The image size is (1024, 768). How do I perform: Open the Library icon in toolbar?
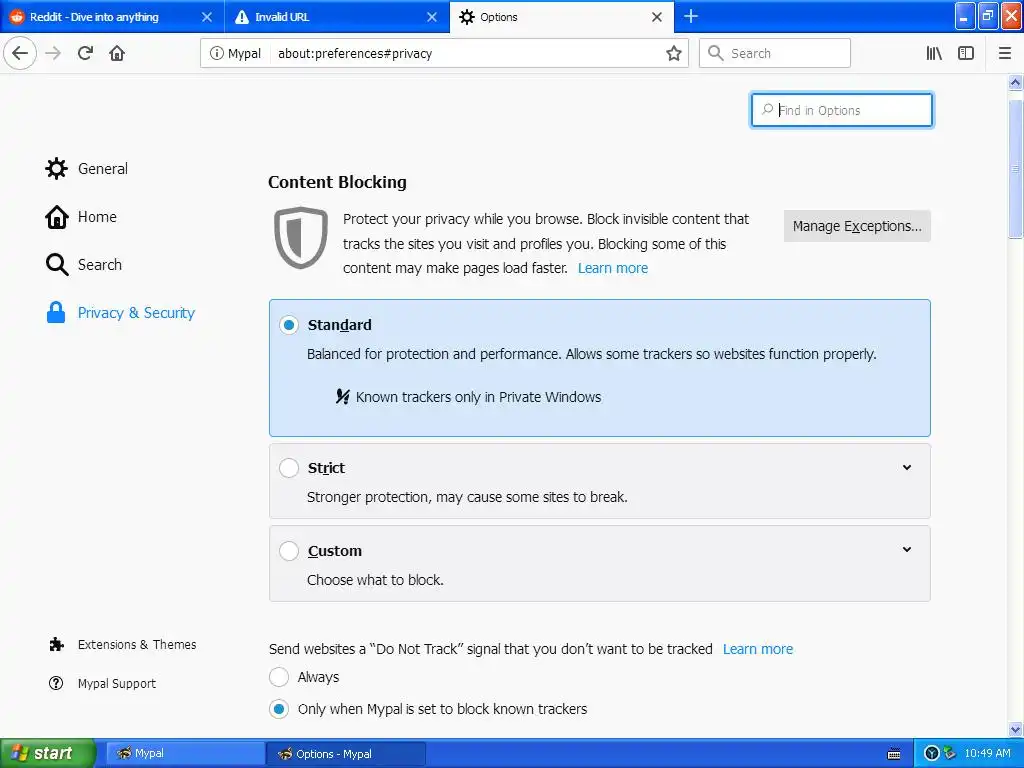934,53
